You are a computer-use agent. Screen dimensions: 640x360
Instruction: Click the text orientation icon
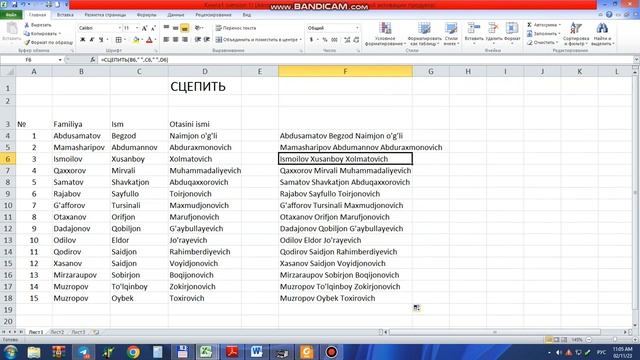198,28
